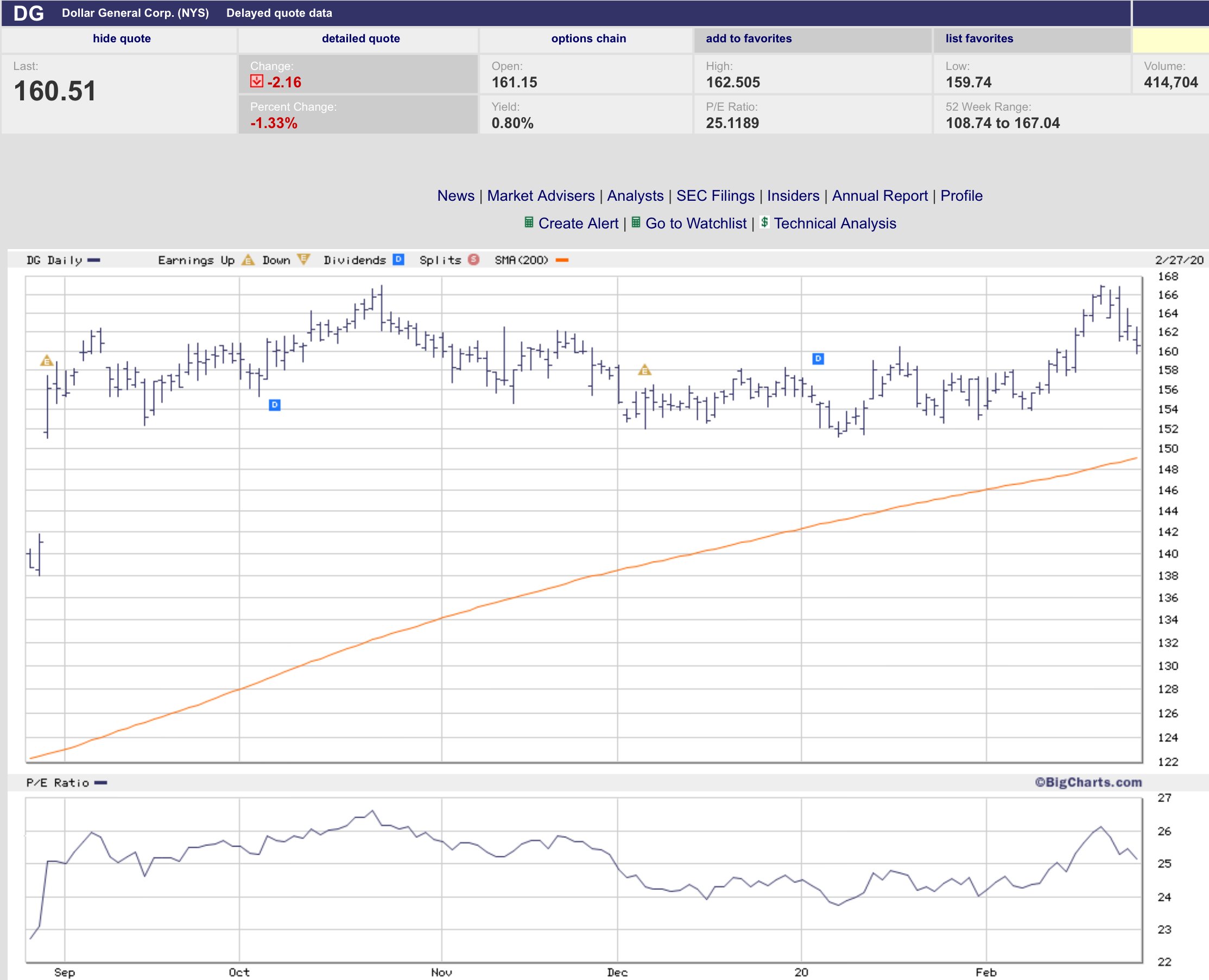
Task: Click the Go to Watchlist green icon
Action: (635, 222)
